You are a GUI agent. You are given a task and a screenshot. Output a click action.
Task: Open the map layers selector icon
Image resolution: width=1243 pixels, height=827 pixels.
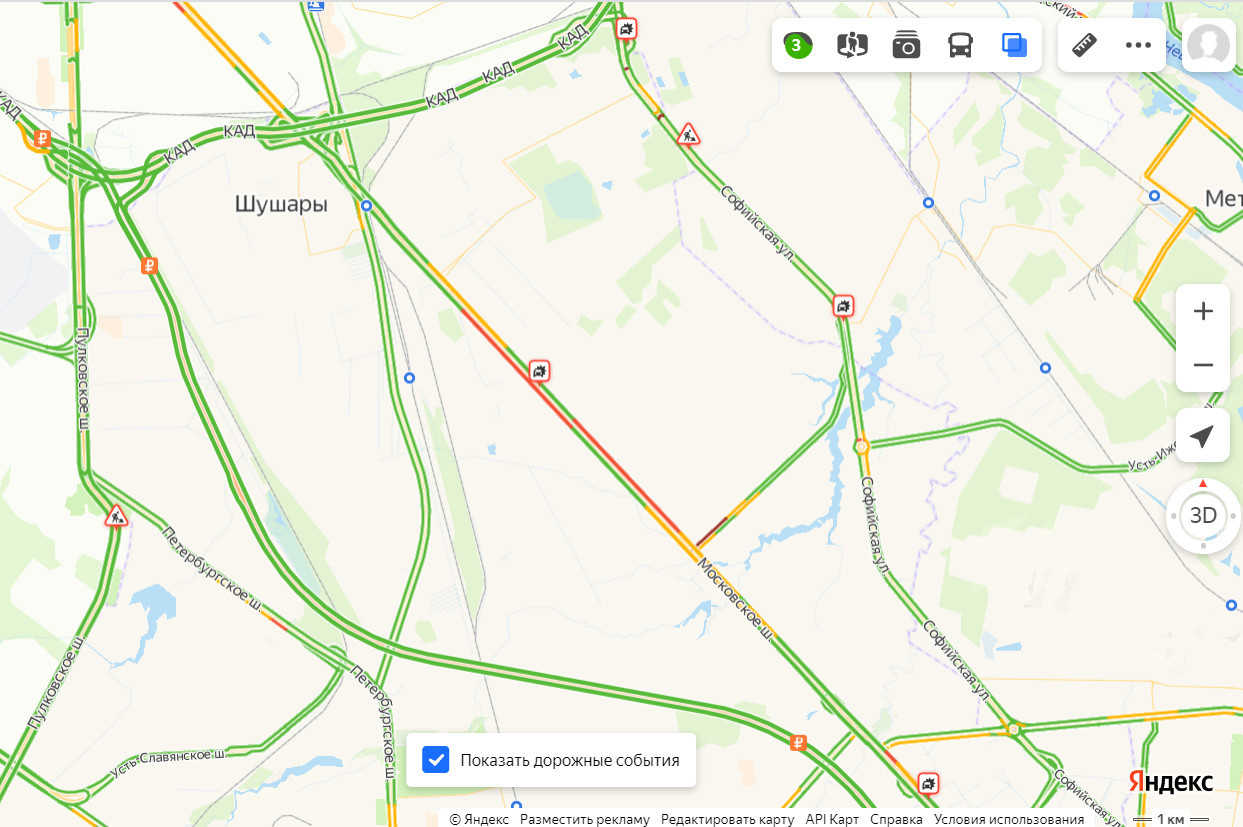1014,45
